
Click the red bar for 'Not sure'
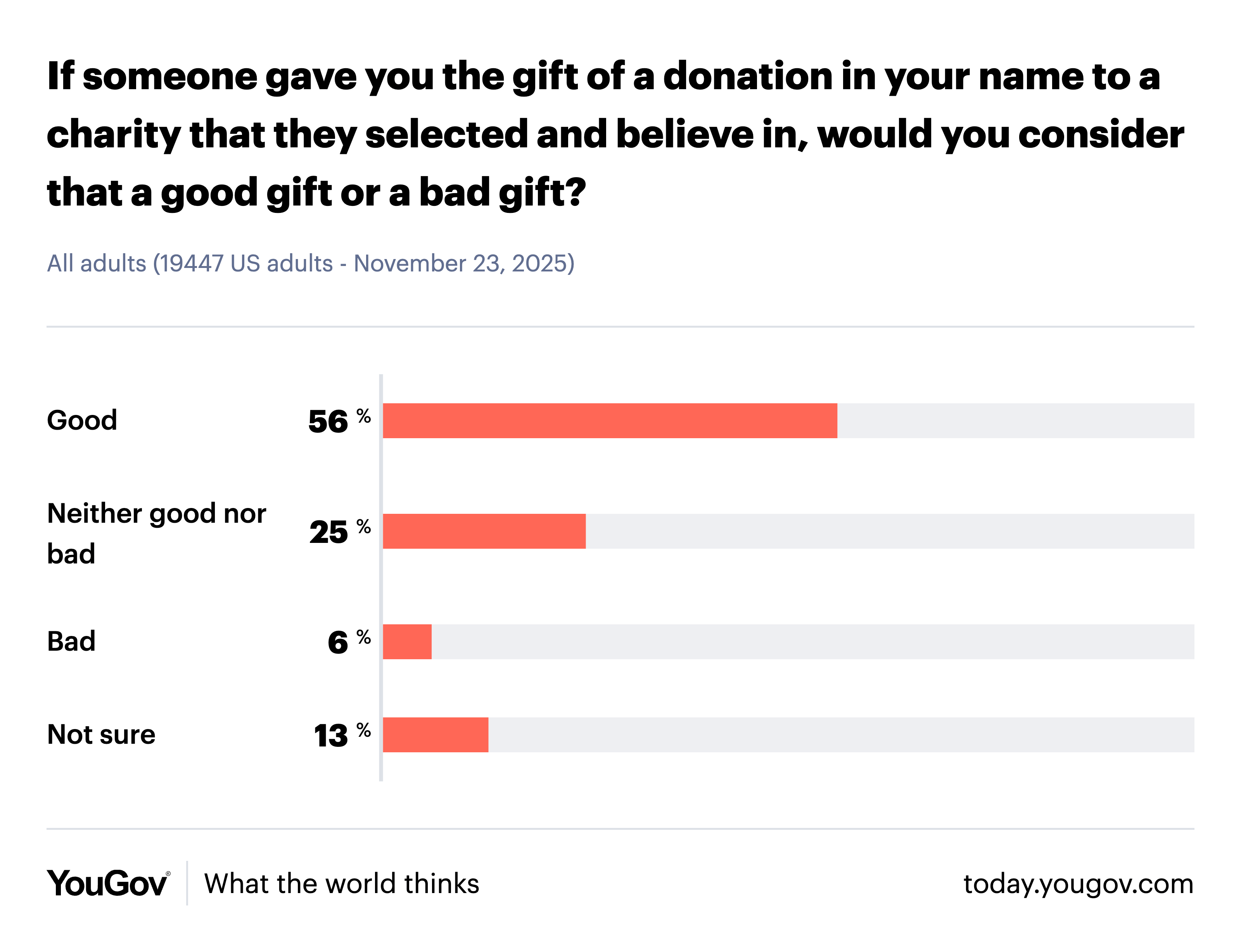(x=435, y=735)
